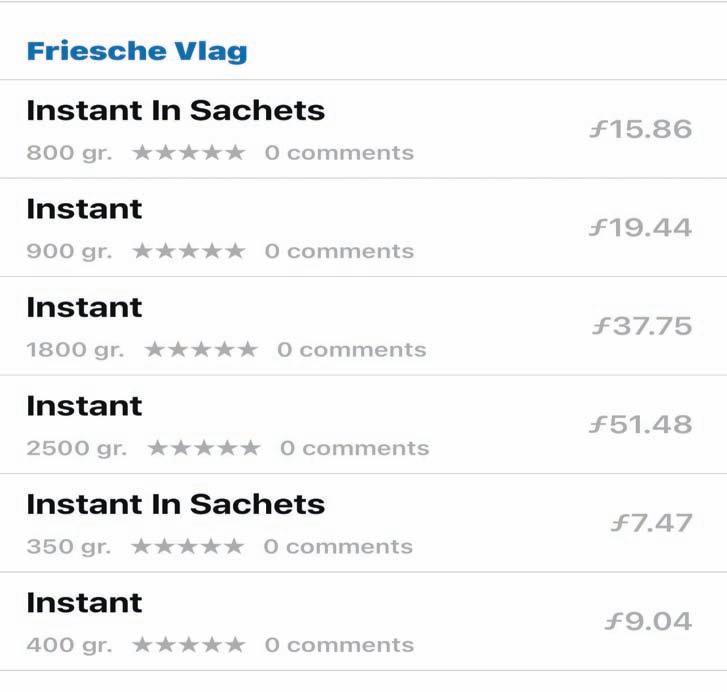View the comments for the 1800 gr. Instant
This screenshot has height=692, width=727.
pos(351,350)
